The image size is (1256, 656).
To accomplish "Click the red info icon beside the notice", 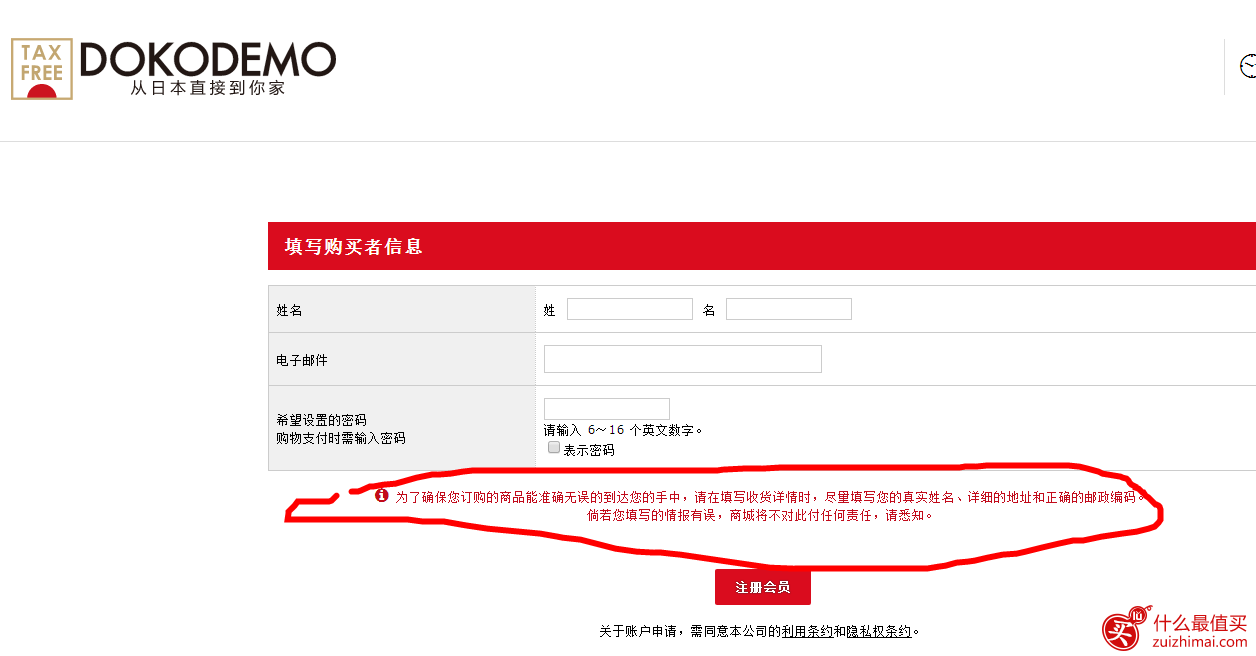I will click(381, 495).
